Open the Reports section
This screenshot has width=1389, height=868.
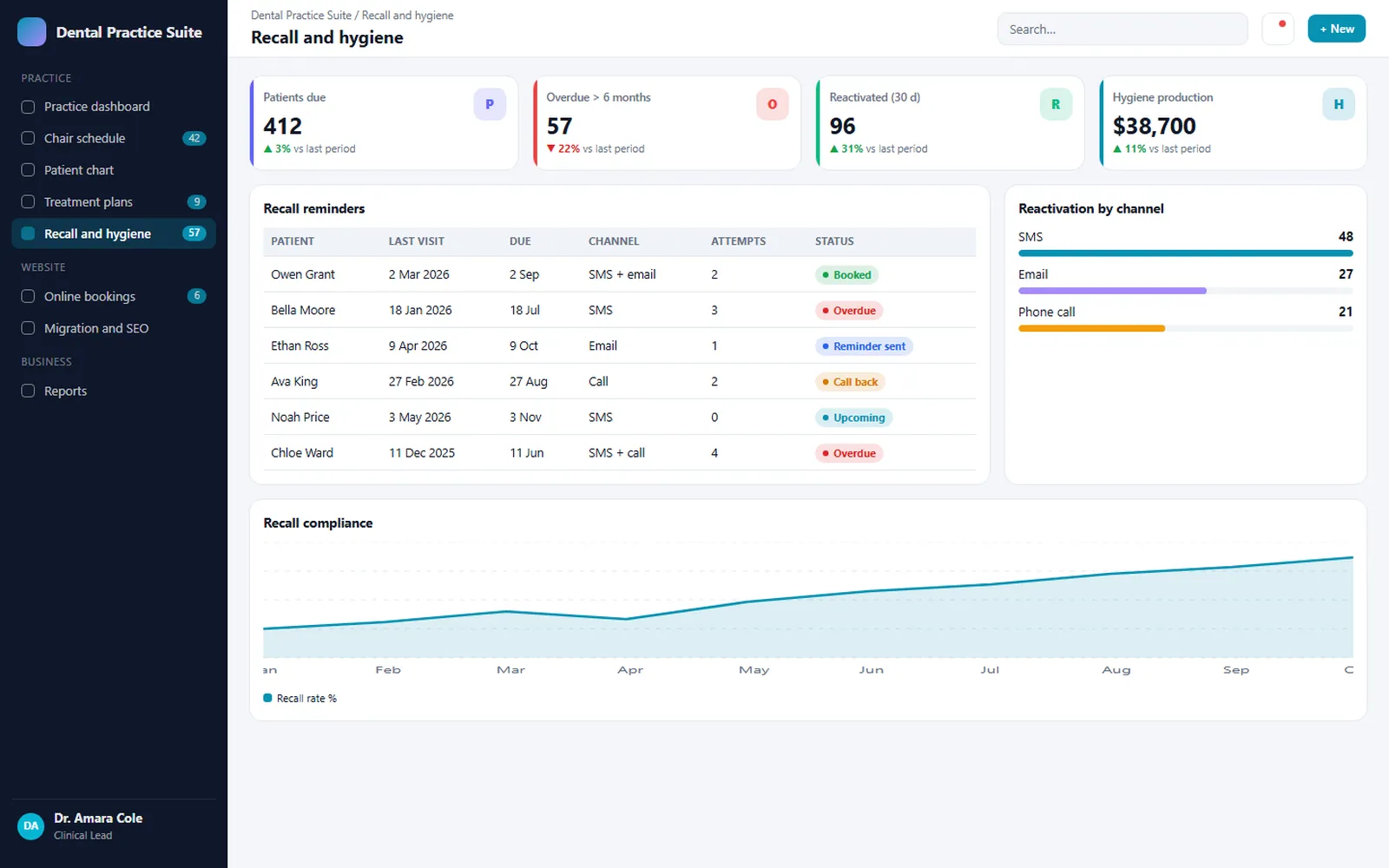[x=114, y=391]
